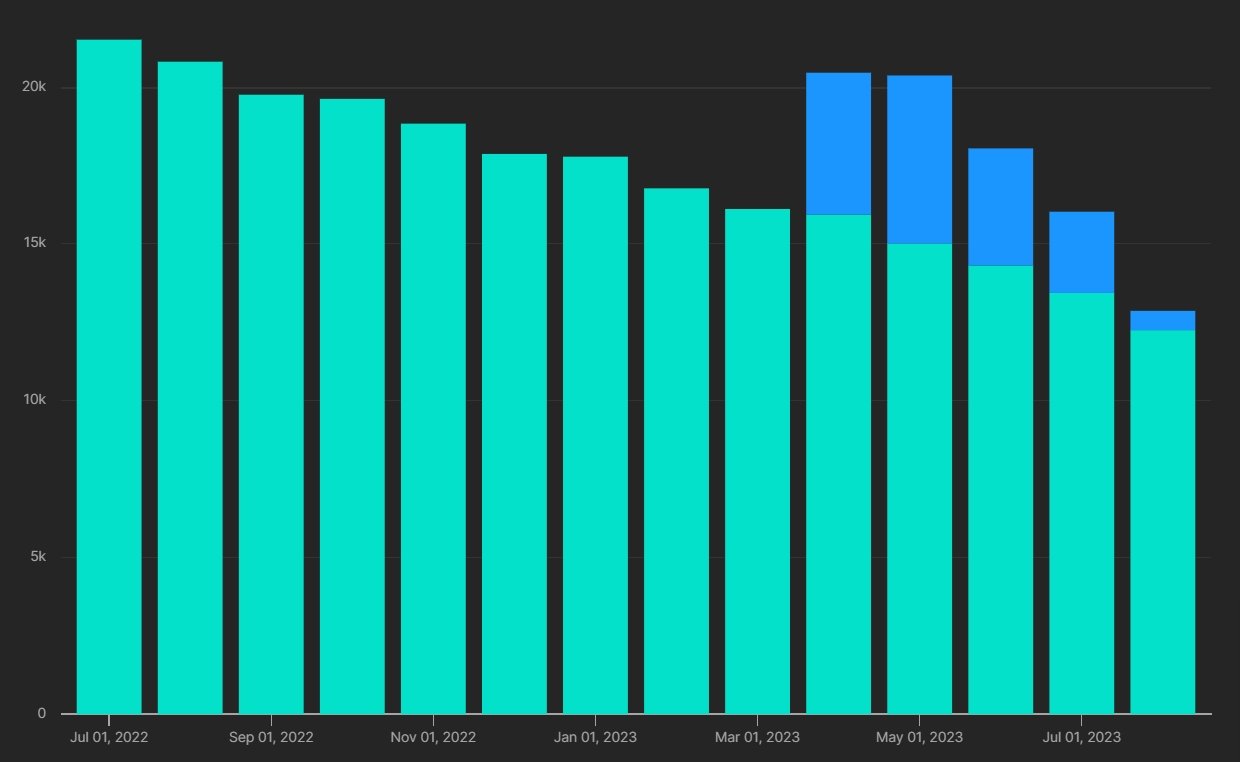Click the teal segment of the last bar

tap(1162, 521)
